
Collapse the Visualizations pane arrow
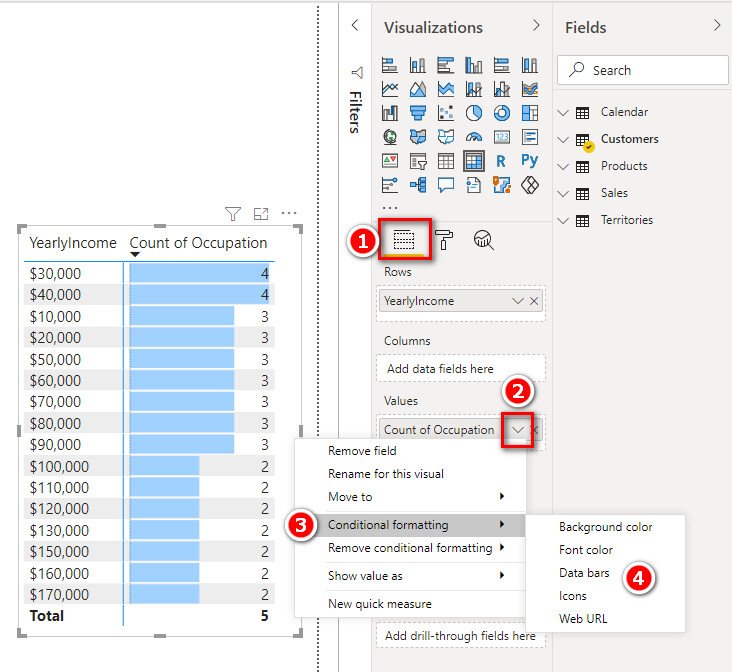click(536, 25)
